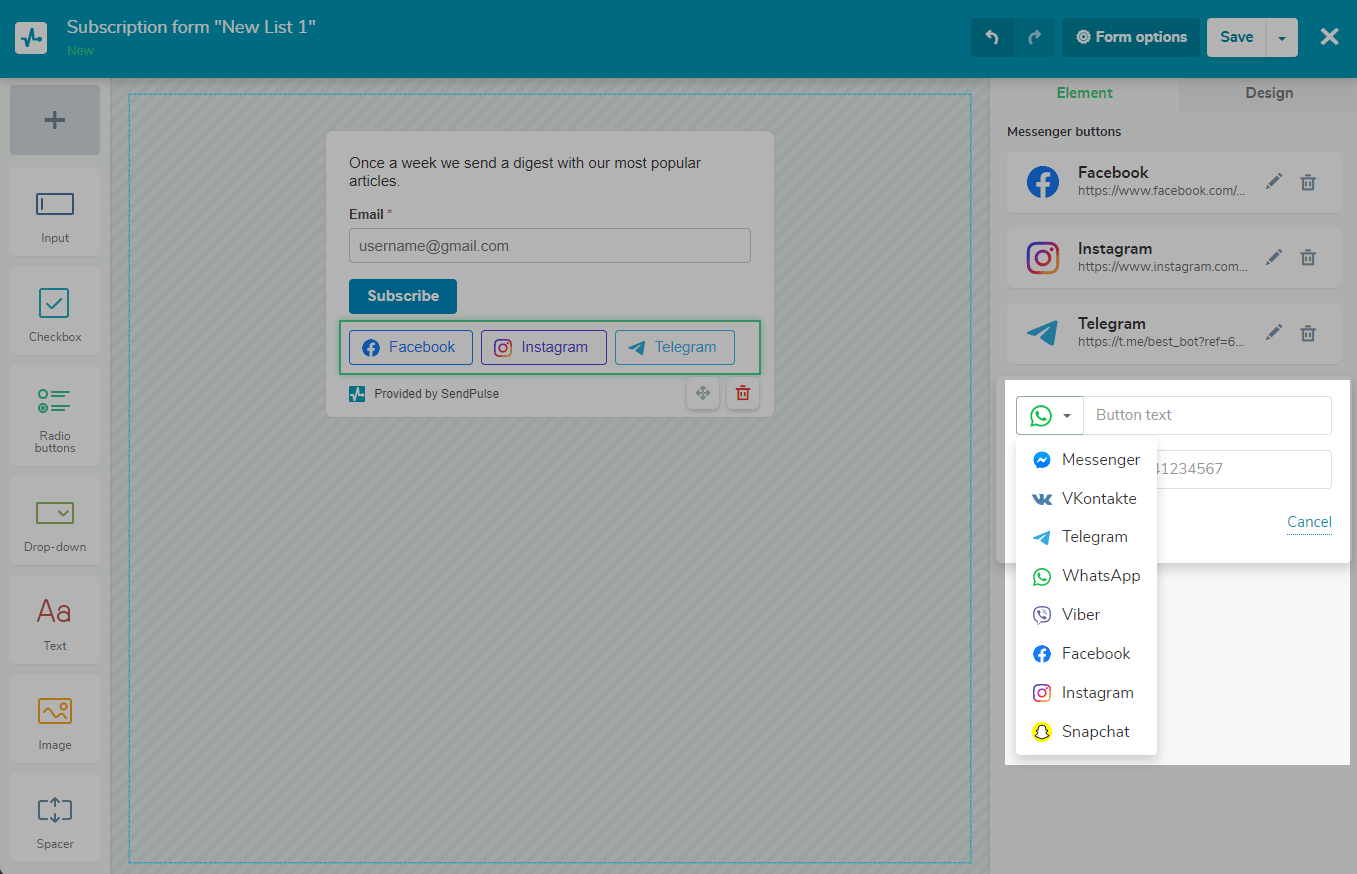The image size is (1357, 874).
Task: Add a Radio buttons element
Action: pos(55,415)
